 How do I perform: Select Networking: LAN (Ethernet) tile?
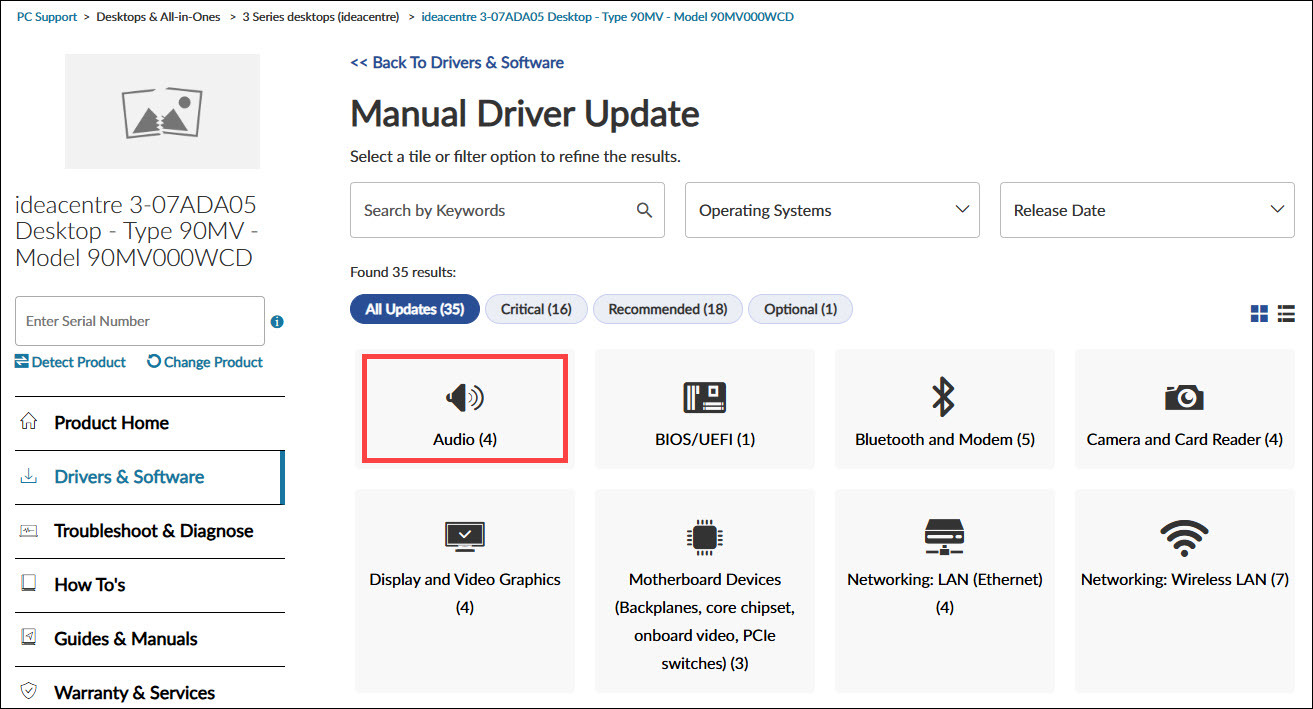944,564
